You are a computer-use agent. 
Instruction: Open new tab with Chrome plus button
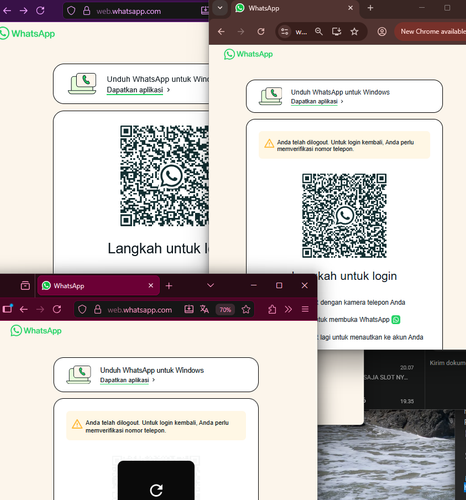tap(370, 8)
